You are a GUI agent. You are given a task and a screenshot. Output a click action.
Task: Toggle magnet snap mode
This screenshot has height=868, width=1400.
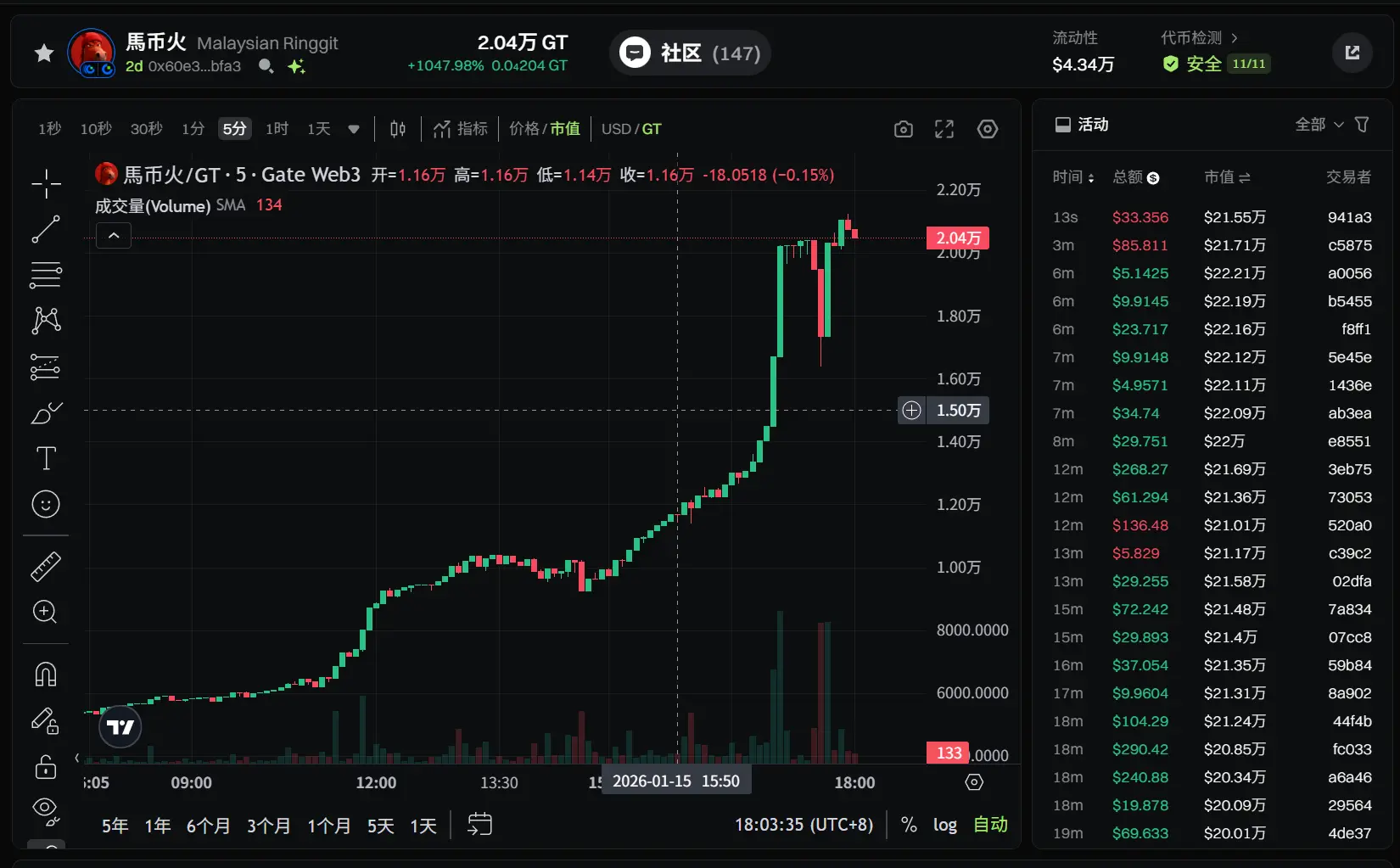pos(46,675)
